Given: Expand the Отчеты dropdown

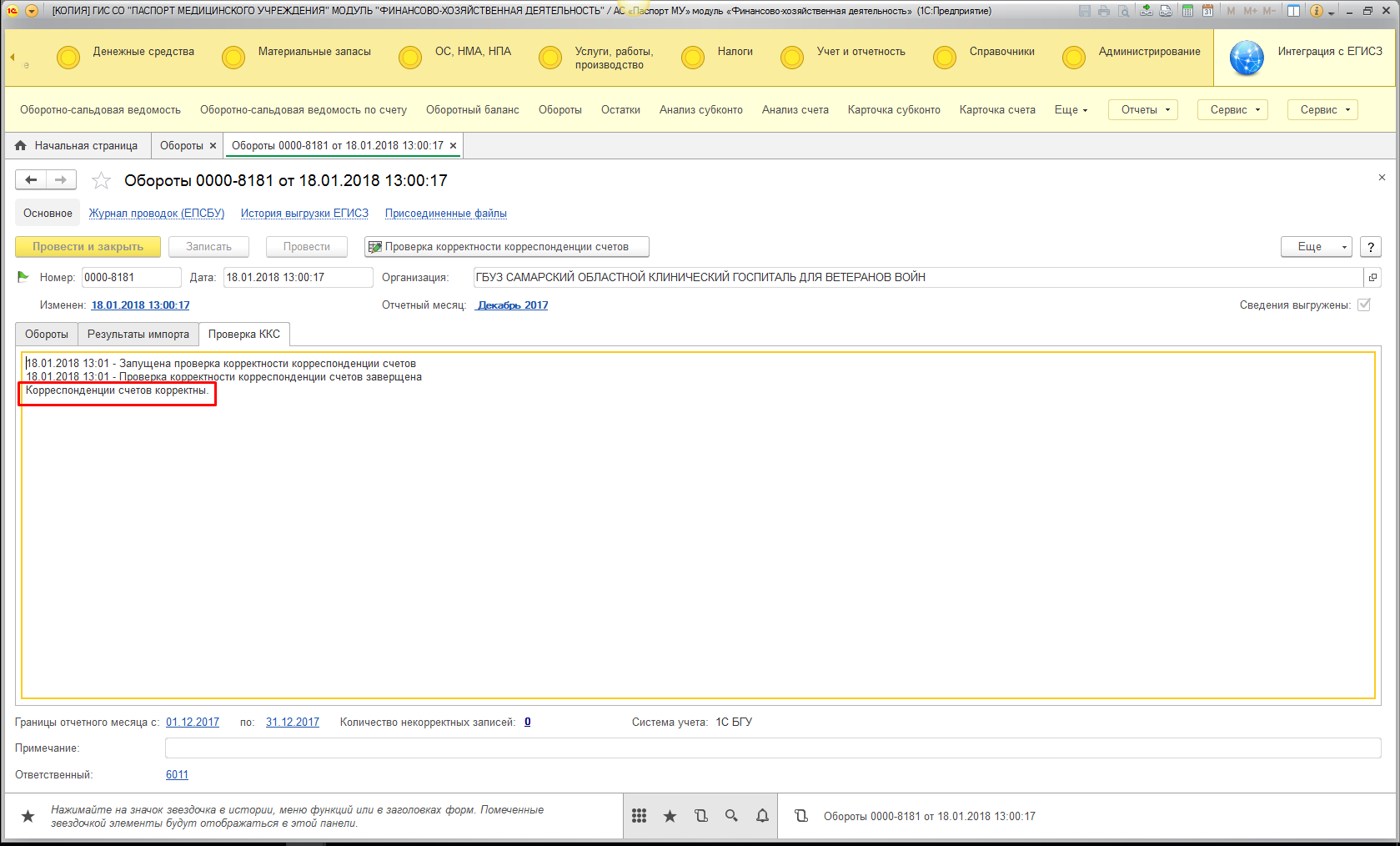Looking at the screenshot, I should (x=1143, y=110).
